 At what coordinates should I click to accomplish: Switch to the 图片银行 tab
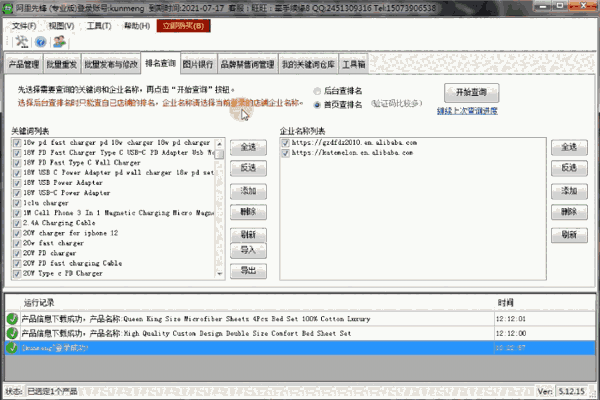(196, 65)
